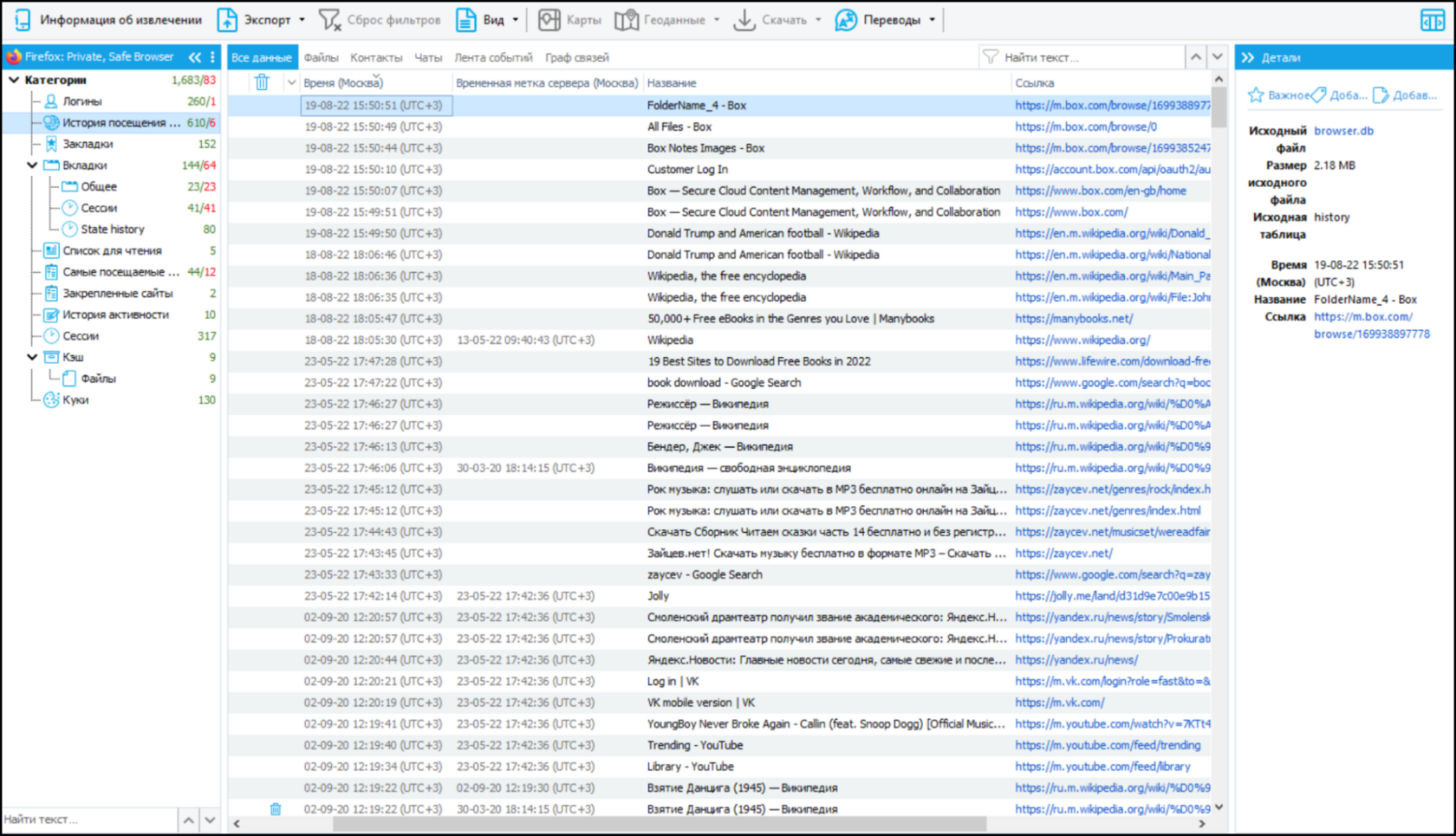Sort by the Название column header

[672, 83]
